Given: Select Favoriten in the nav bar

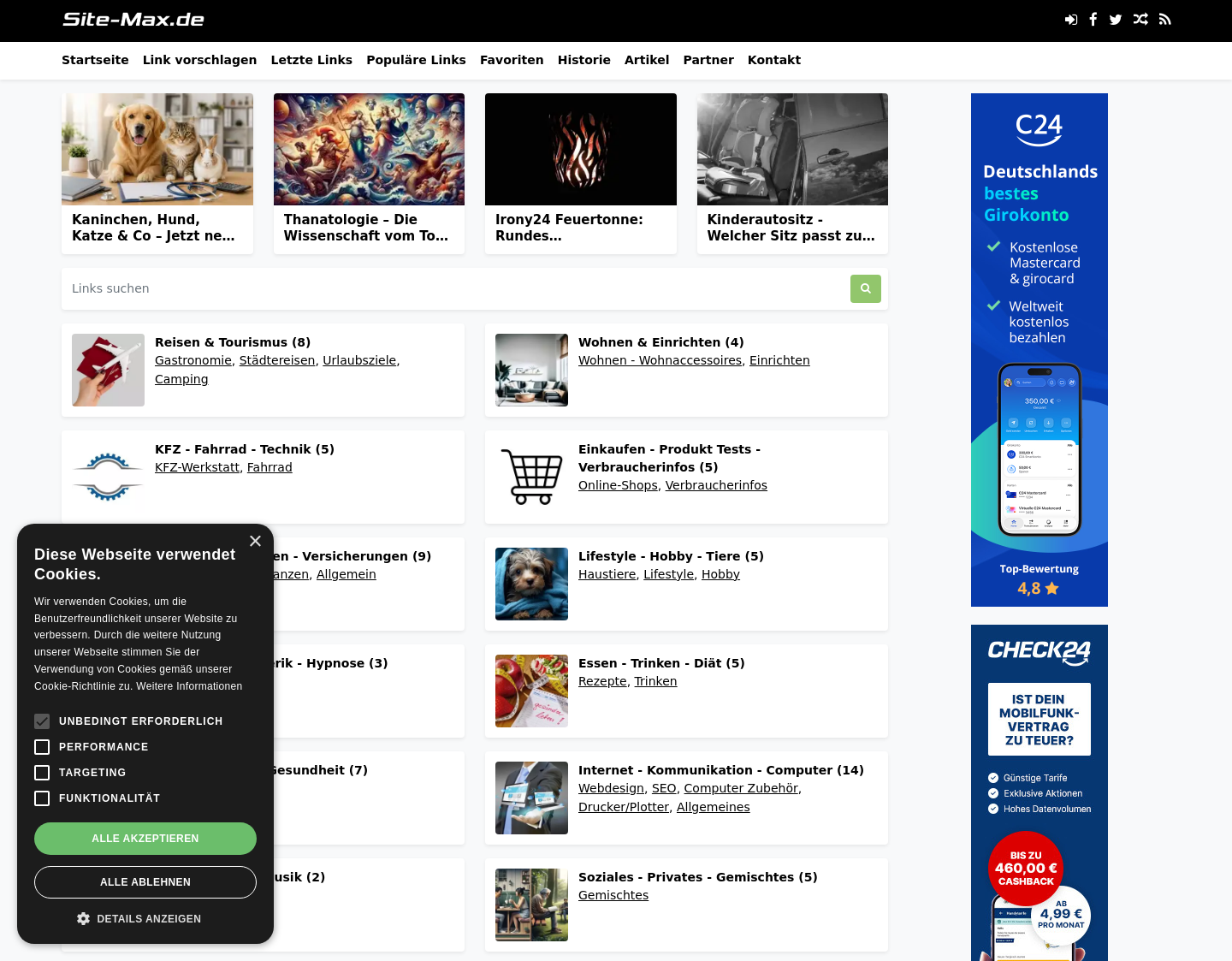Looking at the screenshot, I should [512, 60].
